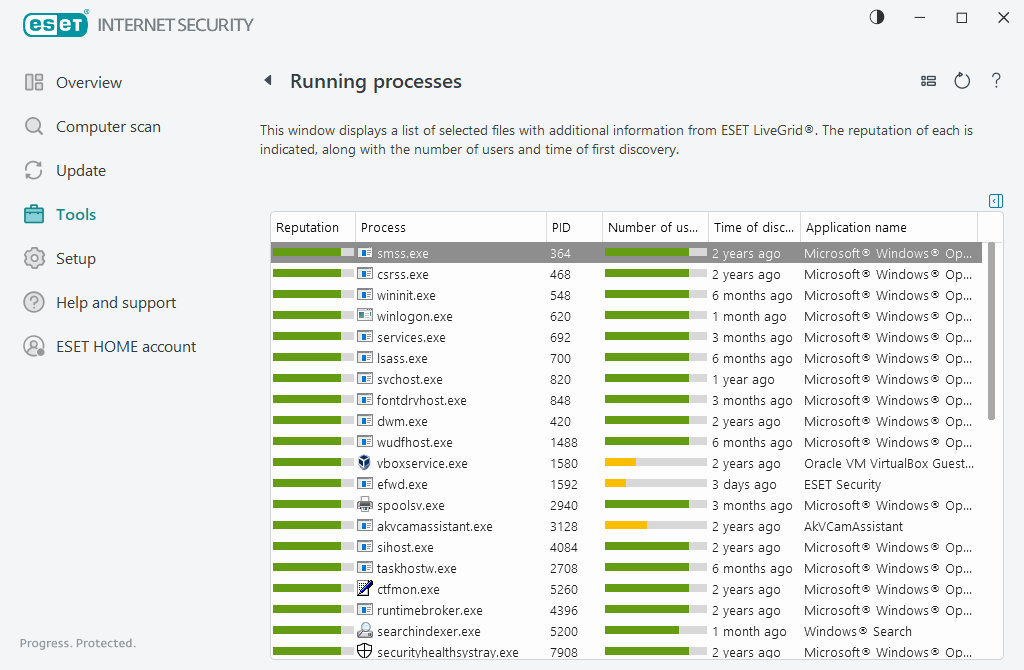
Task: Open the Setup section
Action: tap(76, 259)
